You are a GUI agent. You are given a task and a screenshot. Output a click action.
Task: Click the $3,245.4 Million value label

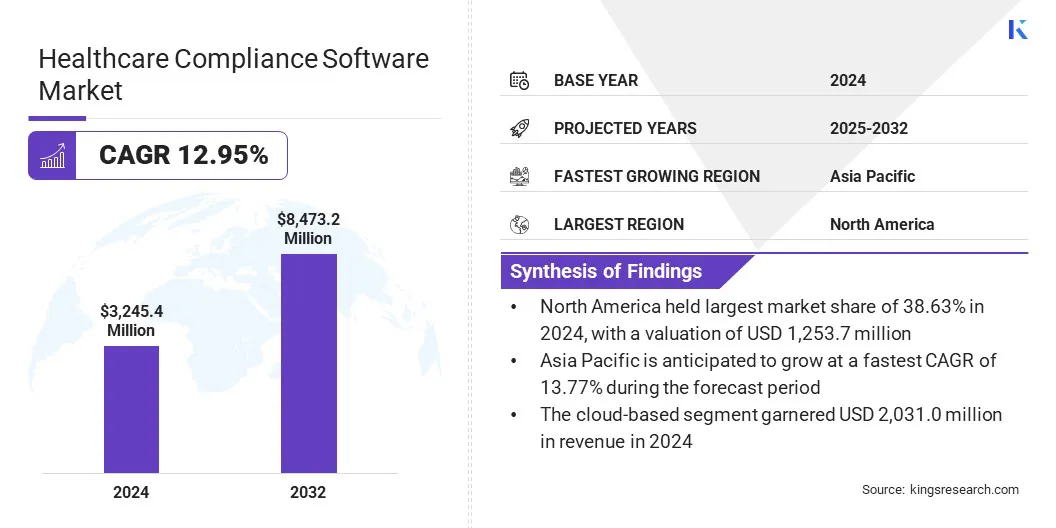tap(131, 320)
